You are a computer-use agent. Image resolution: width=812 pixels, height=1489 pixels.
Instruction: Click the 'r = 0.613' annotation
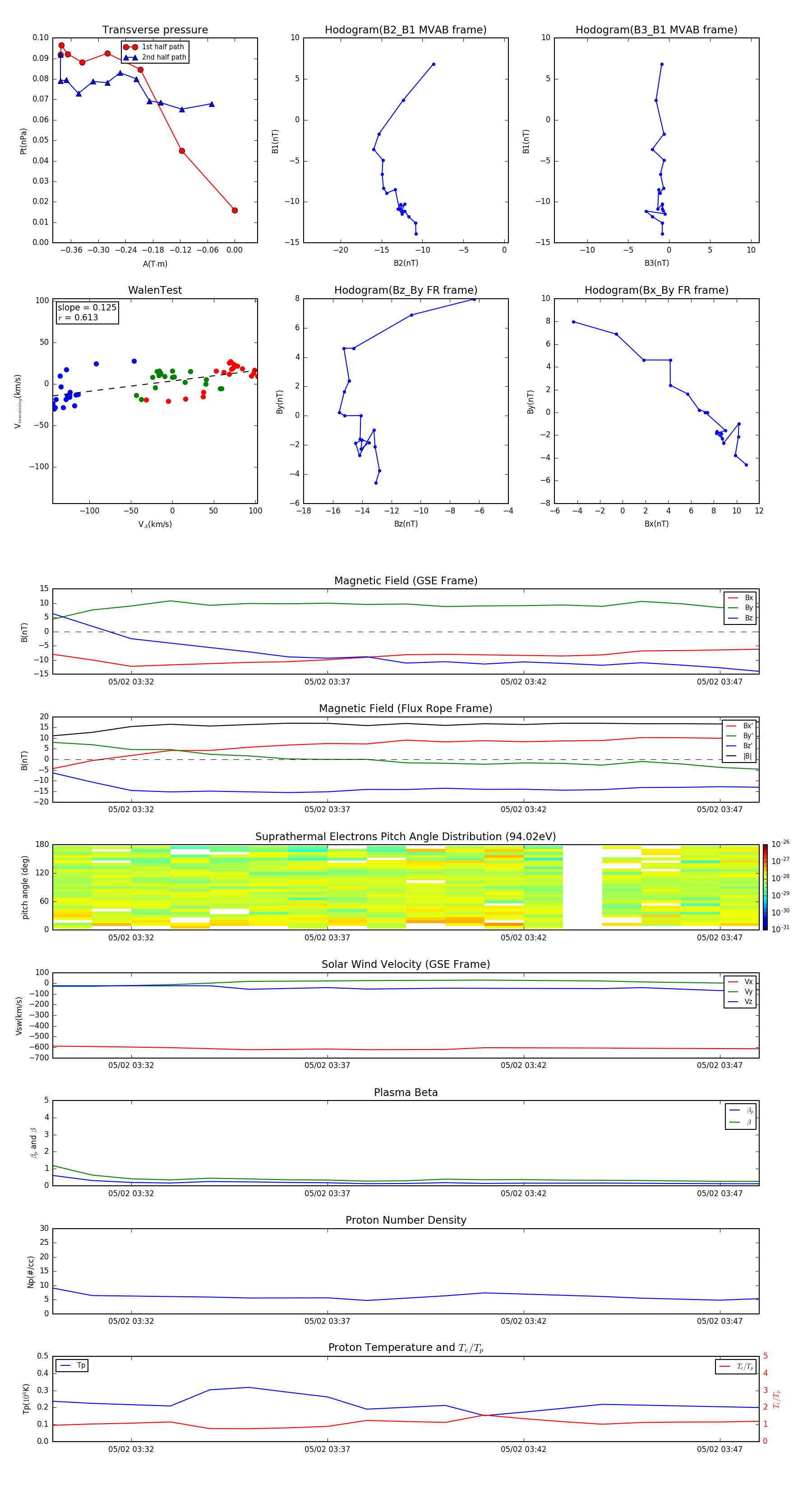tap(78, 317)
